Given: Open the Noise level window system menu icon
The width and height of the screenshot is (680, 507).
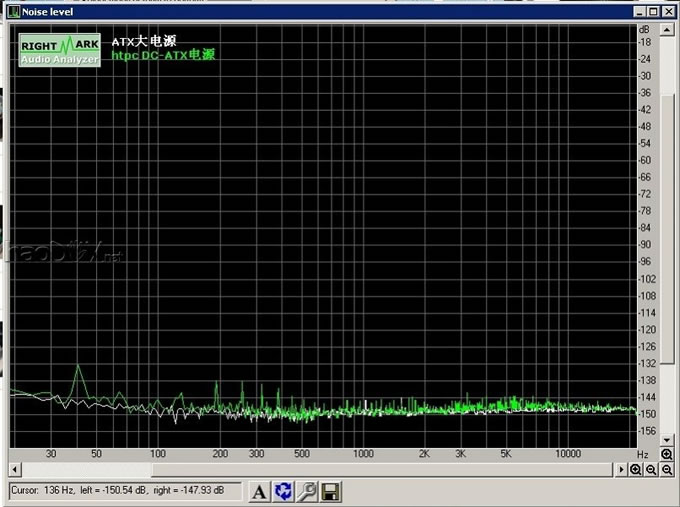Looking at the screenshot, I should [13, 12].
